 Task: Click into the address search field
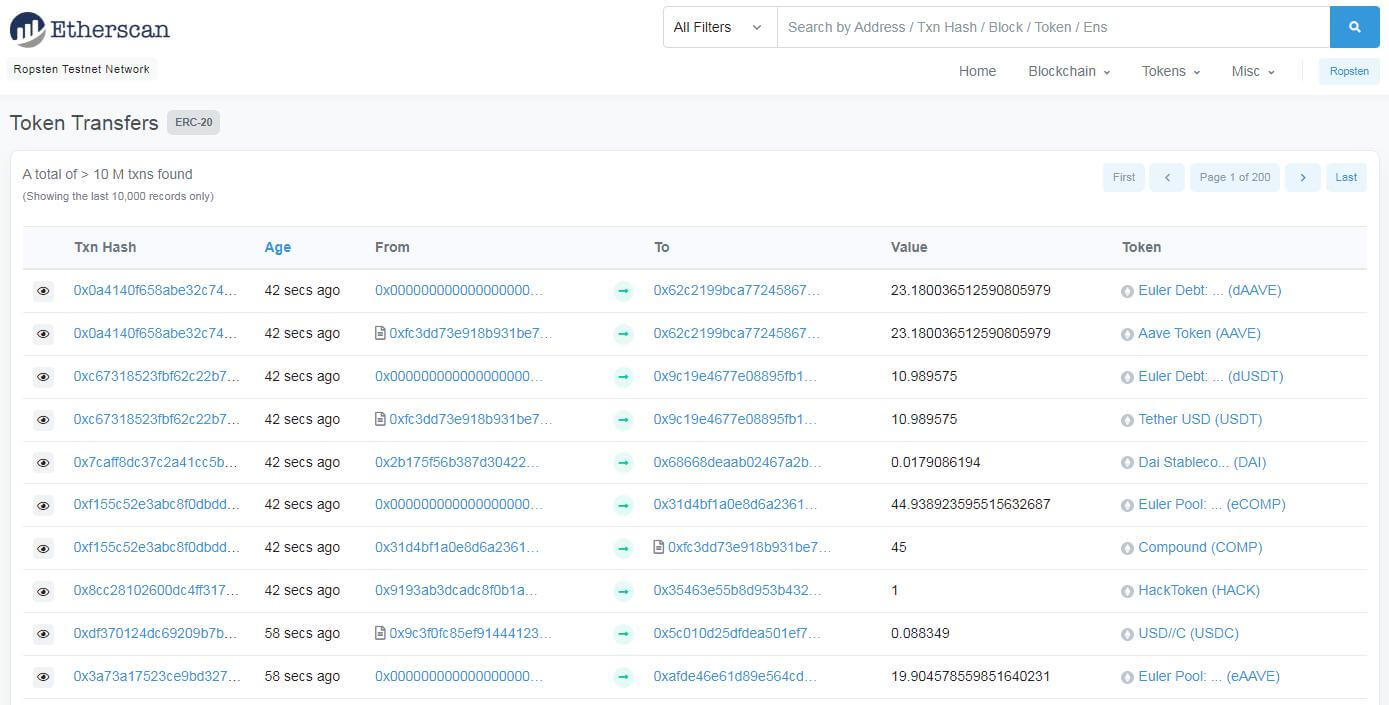coord(1052,27)
